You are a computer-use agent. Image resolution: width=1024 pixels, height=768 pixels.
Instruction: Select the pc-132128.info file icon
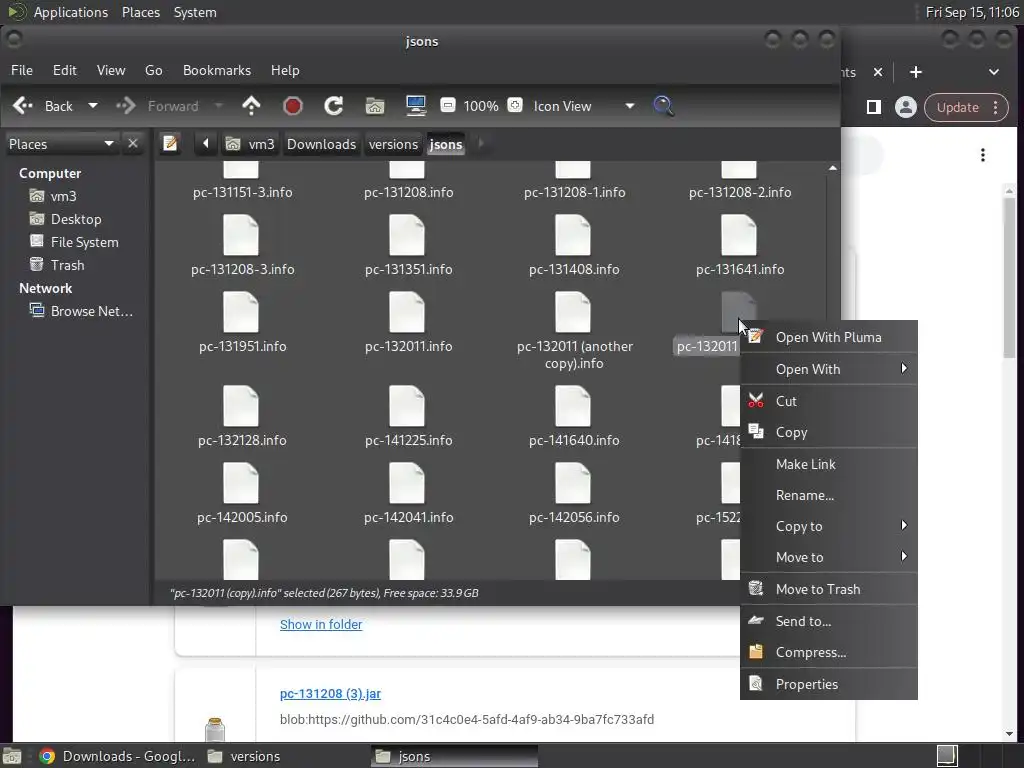(241, 406)
